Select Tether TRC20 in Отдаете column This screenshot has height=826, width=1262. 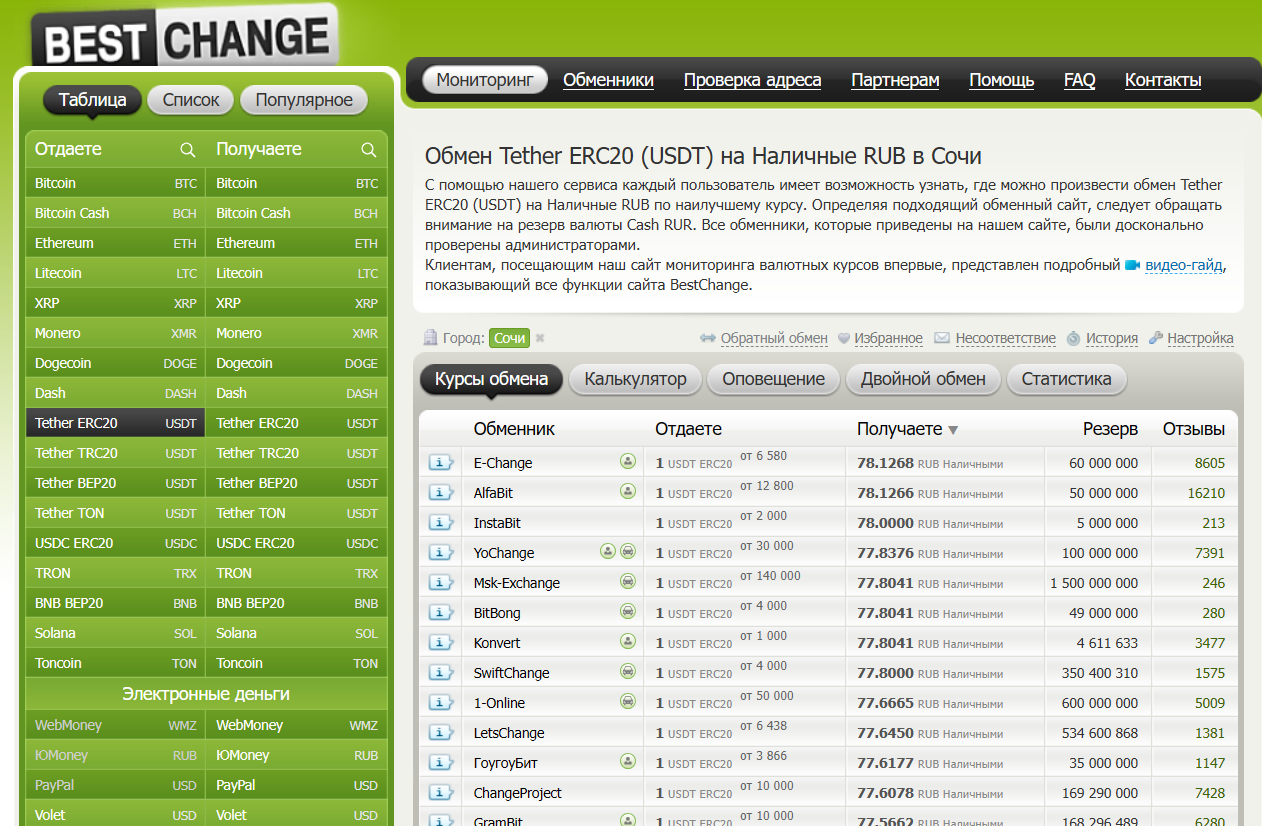[115, 453]
